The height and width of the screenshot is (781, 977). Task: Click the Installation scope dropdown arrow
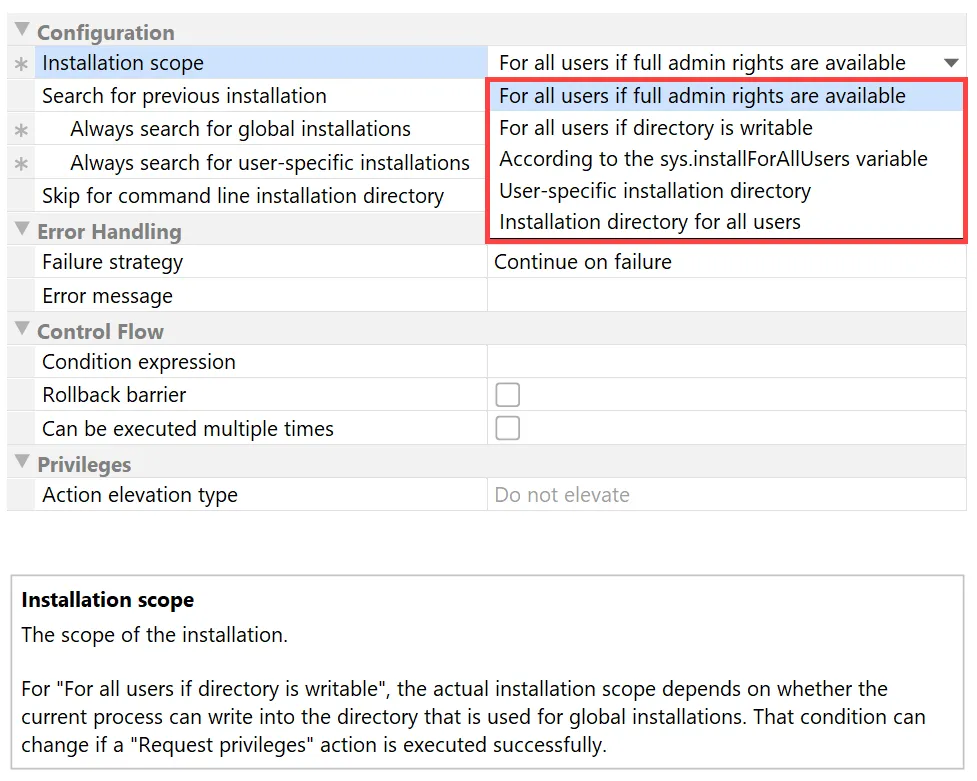(x=951, y=63)
